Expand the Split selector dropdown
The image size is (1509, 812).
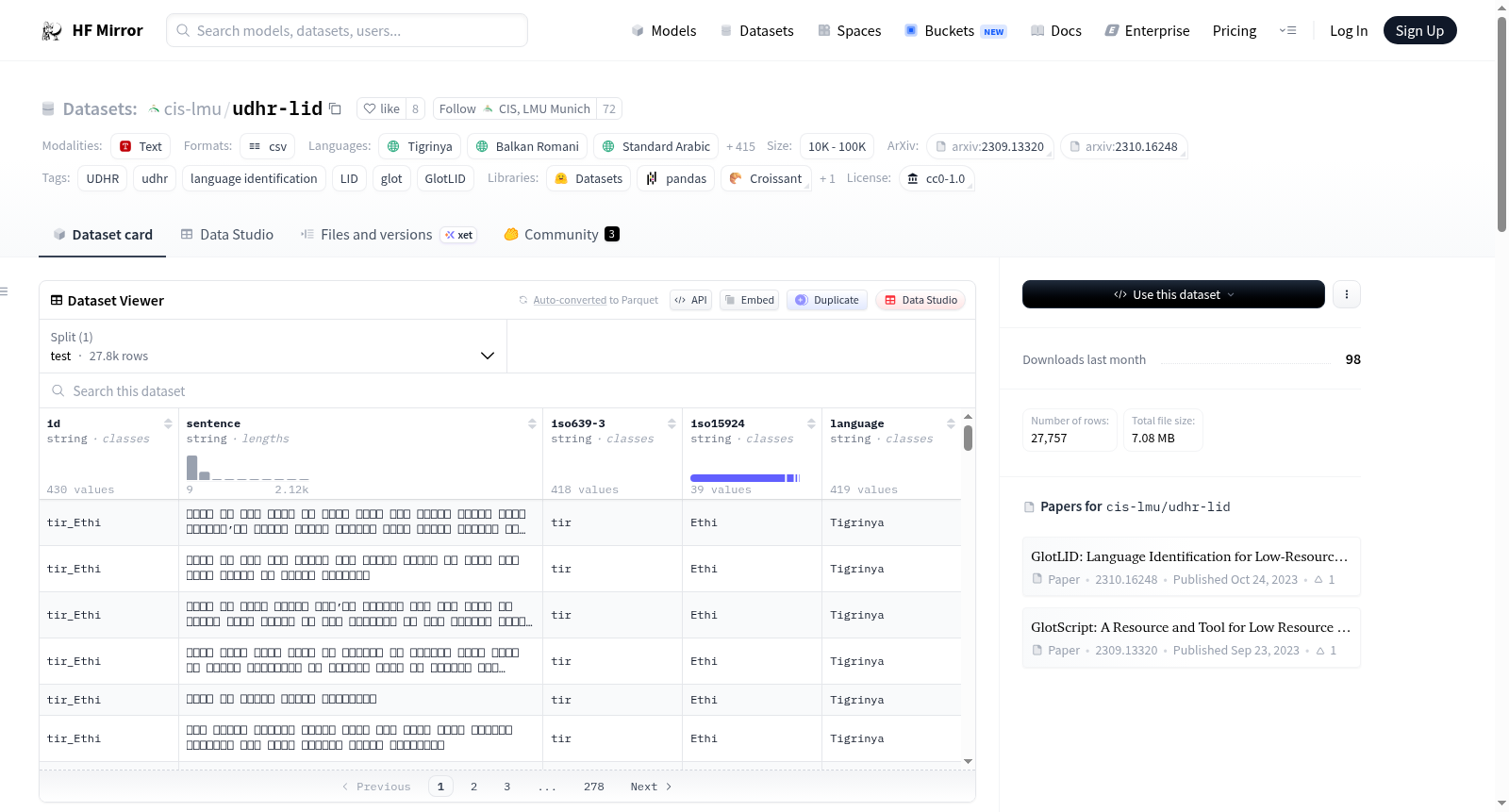tap(273, 346)
